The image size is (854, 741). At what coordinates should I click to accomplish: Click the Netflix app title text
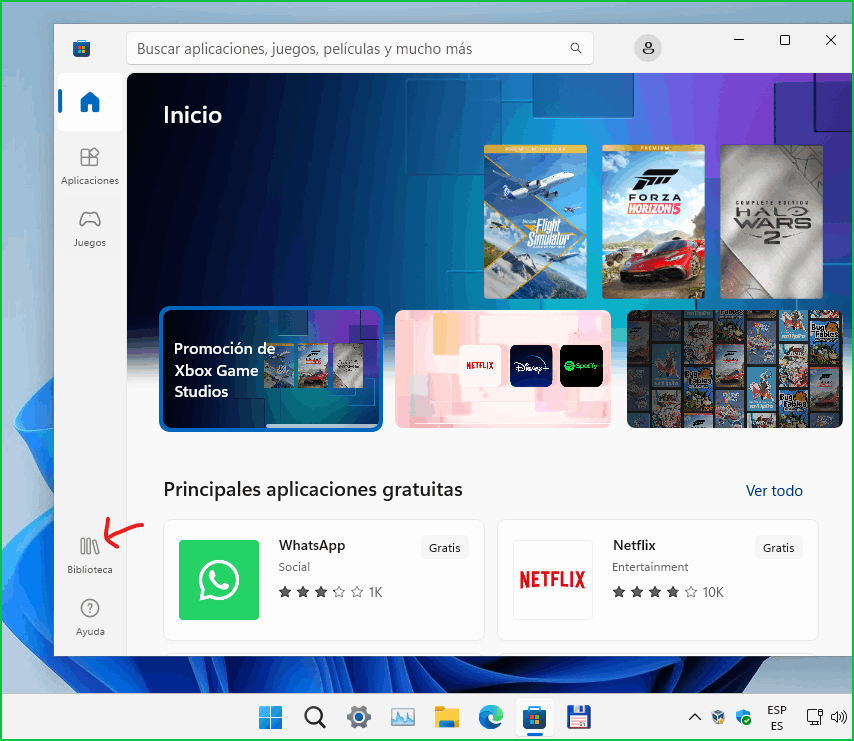pyautogui.click(x=634, y=546)
